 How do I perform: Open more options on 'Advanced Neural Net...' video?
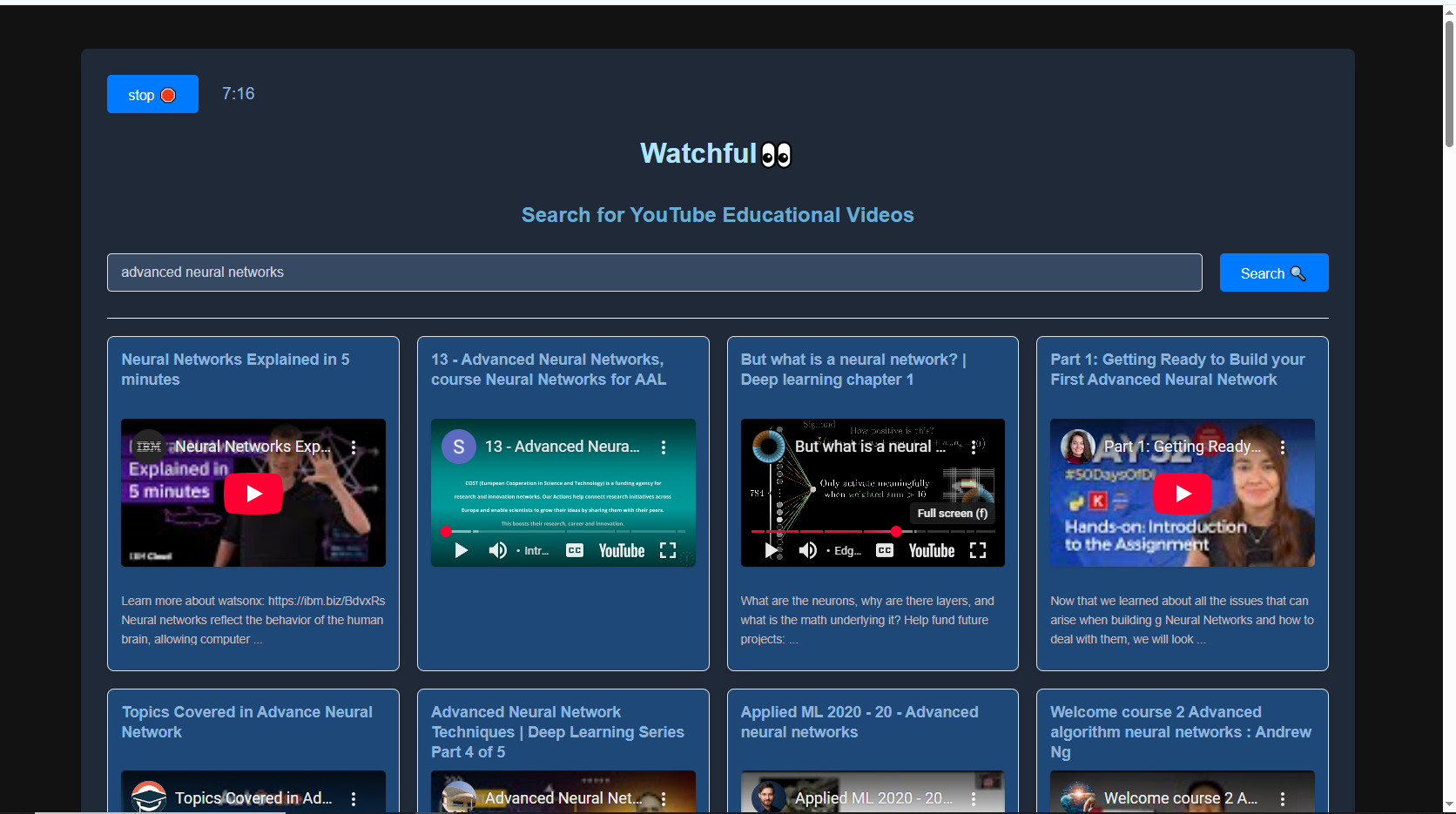(x=664, y=798)
